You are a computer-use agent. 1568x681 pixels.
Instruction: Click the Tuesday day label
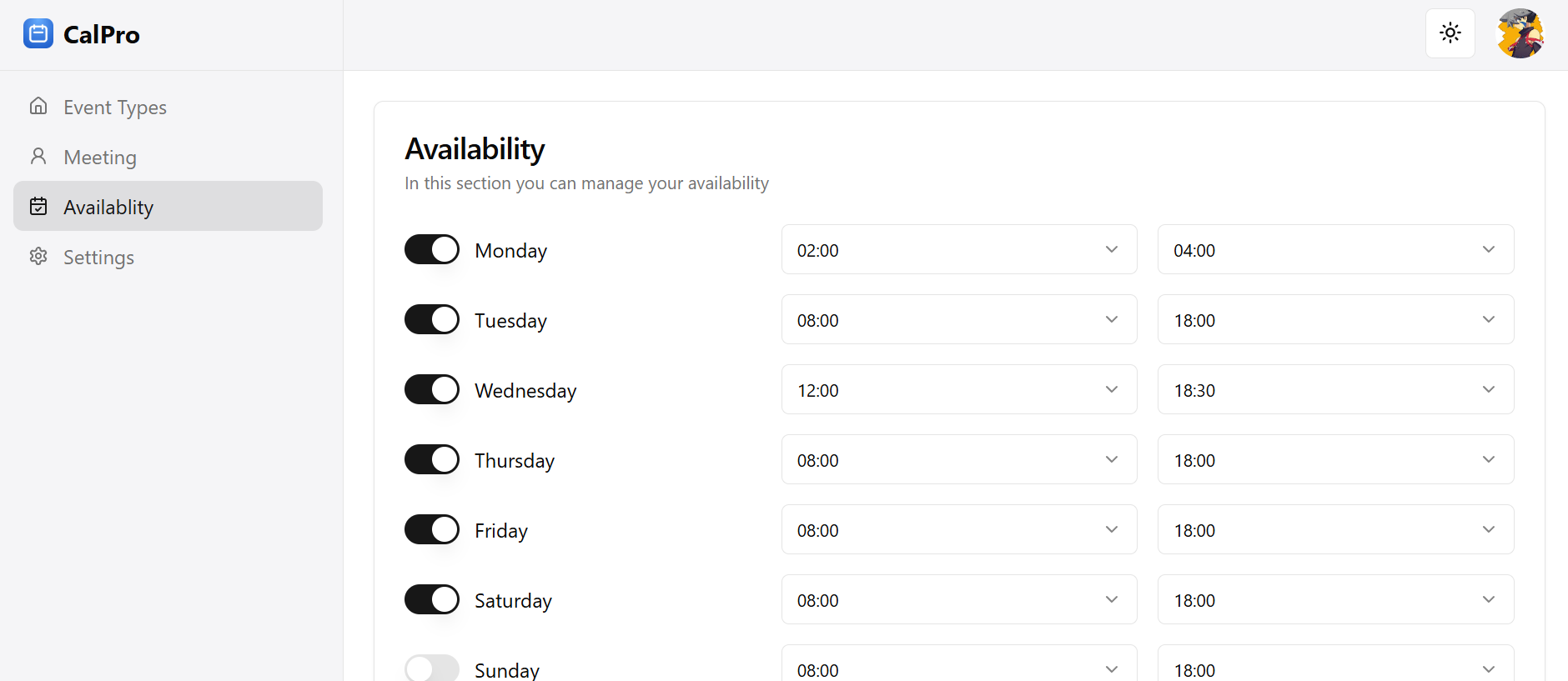[x=510, y=321]
